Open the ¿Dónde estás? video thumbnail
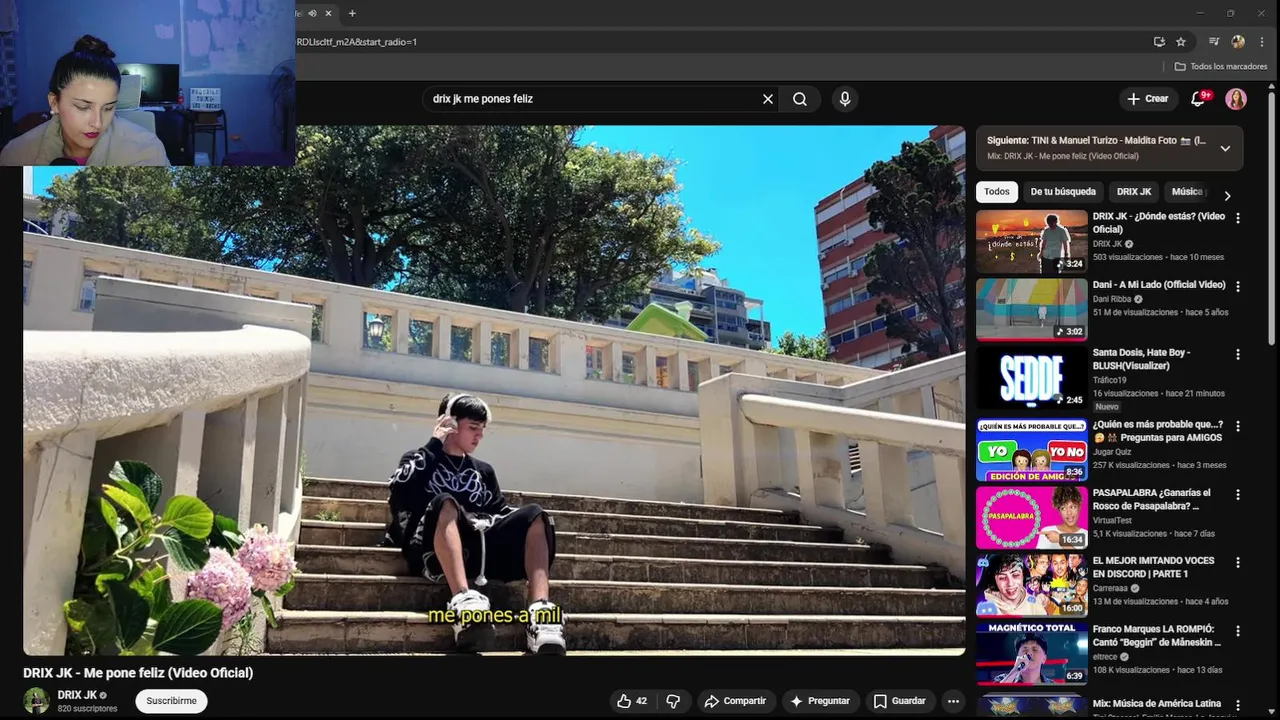1280x720 pixels. pos(1031,241)
